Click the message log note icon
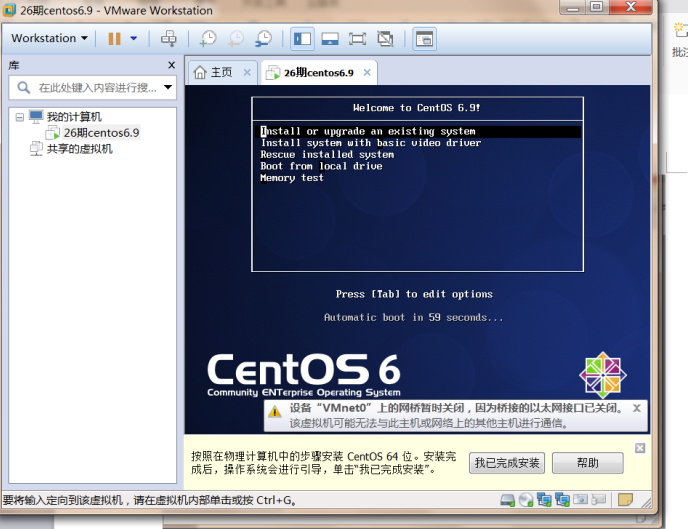This screenshot has height=529, width=688. (625, 500)
